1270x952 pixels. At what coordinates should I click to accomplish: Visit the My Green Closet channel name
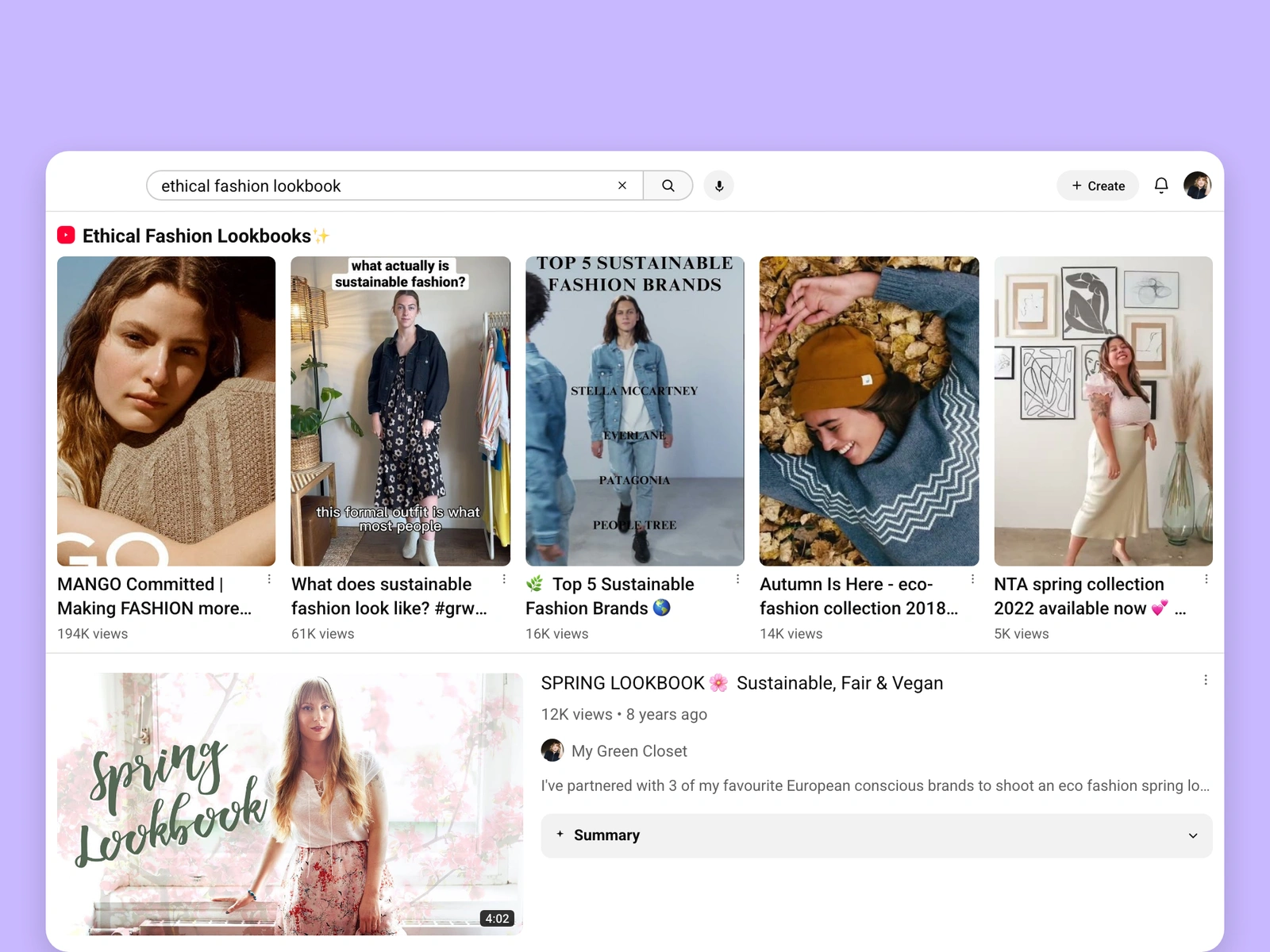coord(629,750)
